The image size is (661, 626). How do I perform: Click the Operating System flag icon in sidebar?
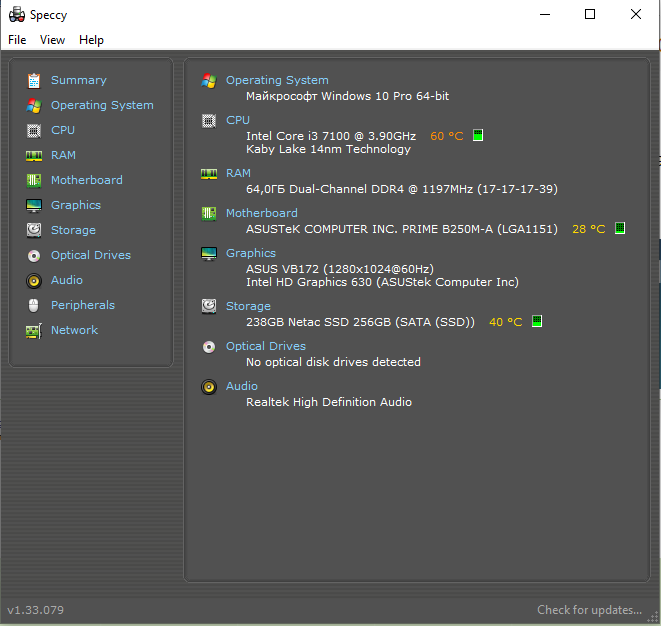click(34, 105)
